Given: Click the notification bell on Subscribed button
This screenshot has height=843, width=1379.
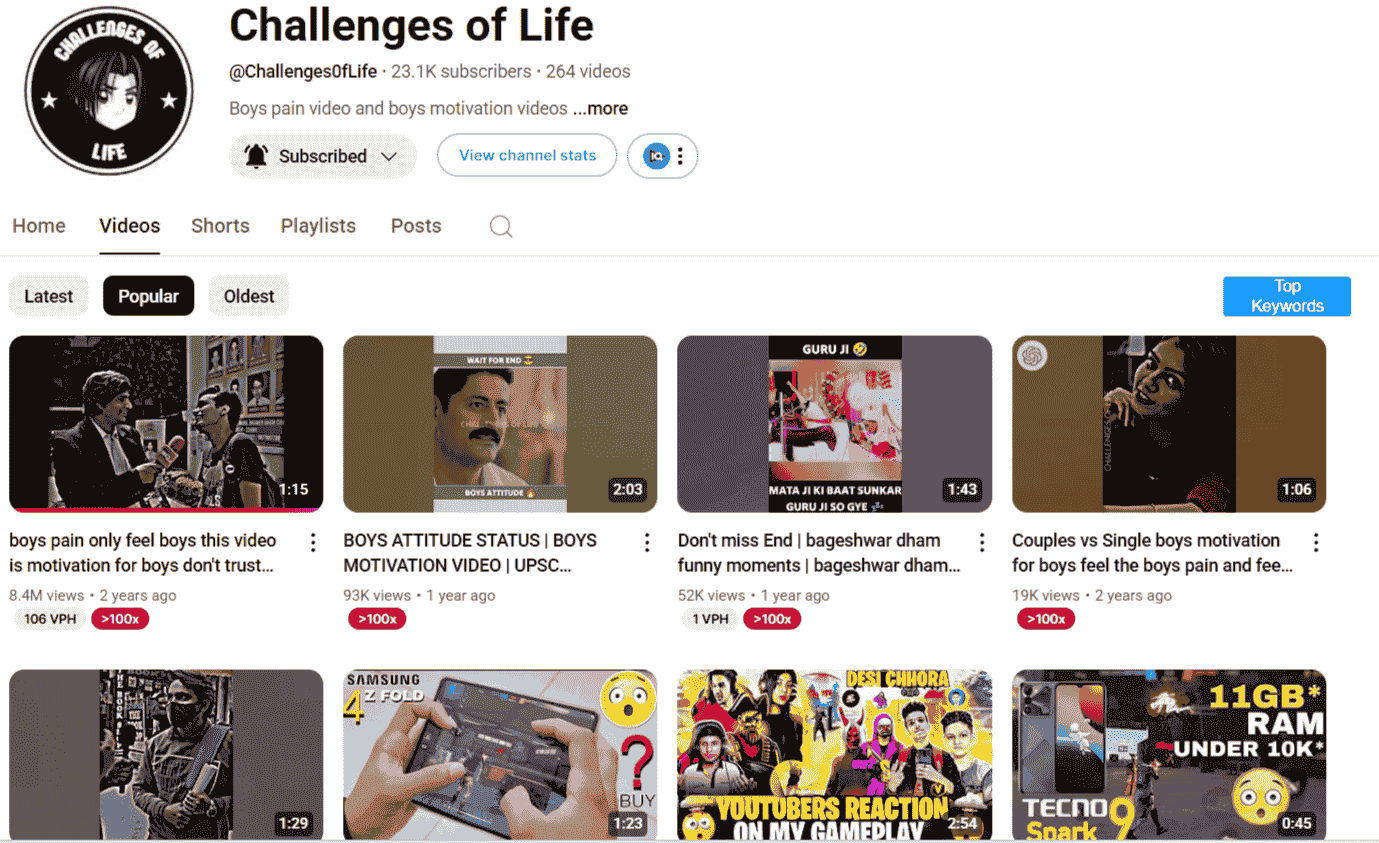Looking at the screenshot, I should click(x=256, y=156).
